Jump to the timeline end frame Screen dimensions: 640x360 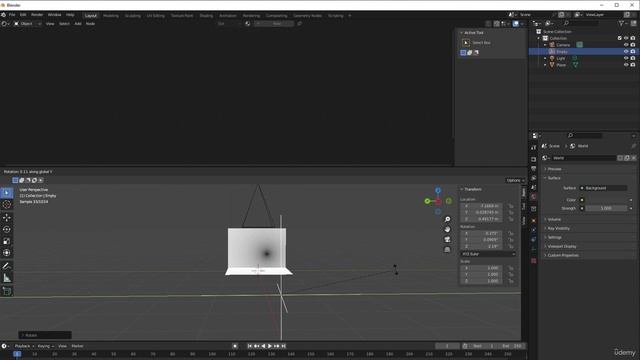pyautogui.click(x=283, y=346)
